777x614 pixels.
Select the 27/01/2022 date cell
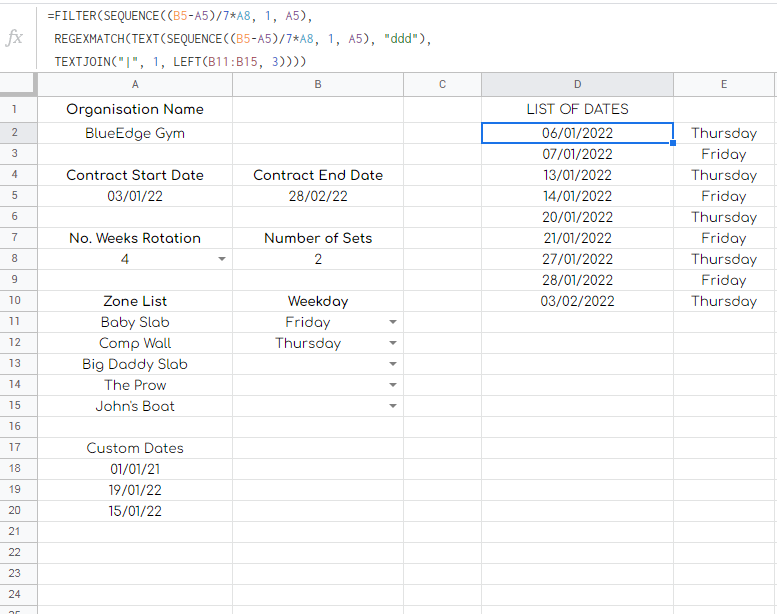point(577,259)
